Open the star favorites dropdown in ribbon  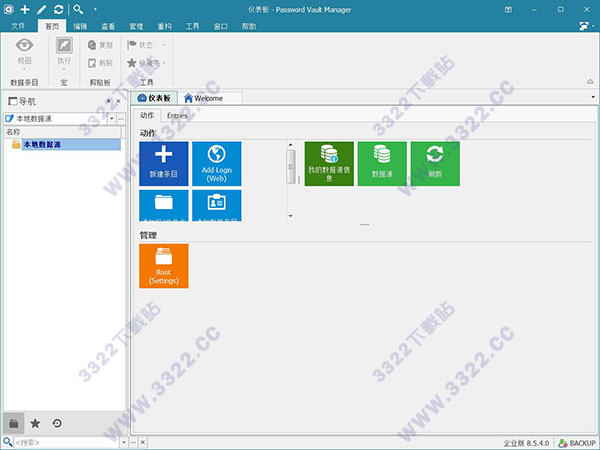[146, 63]
